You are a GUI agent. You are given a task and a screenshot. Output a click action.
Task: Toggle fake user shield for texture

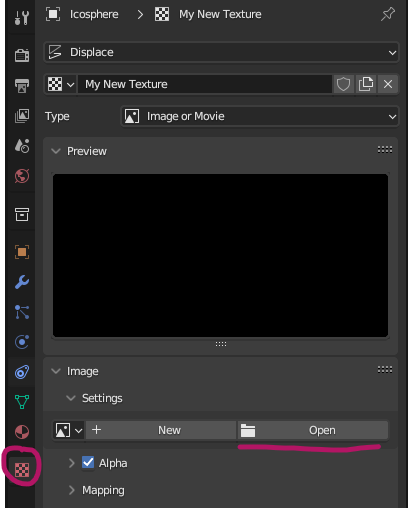point(343,84)
